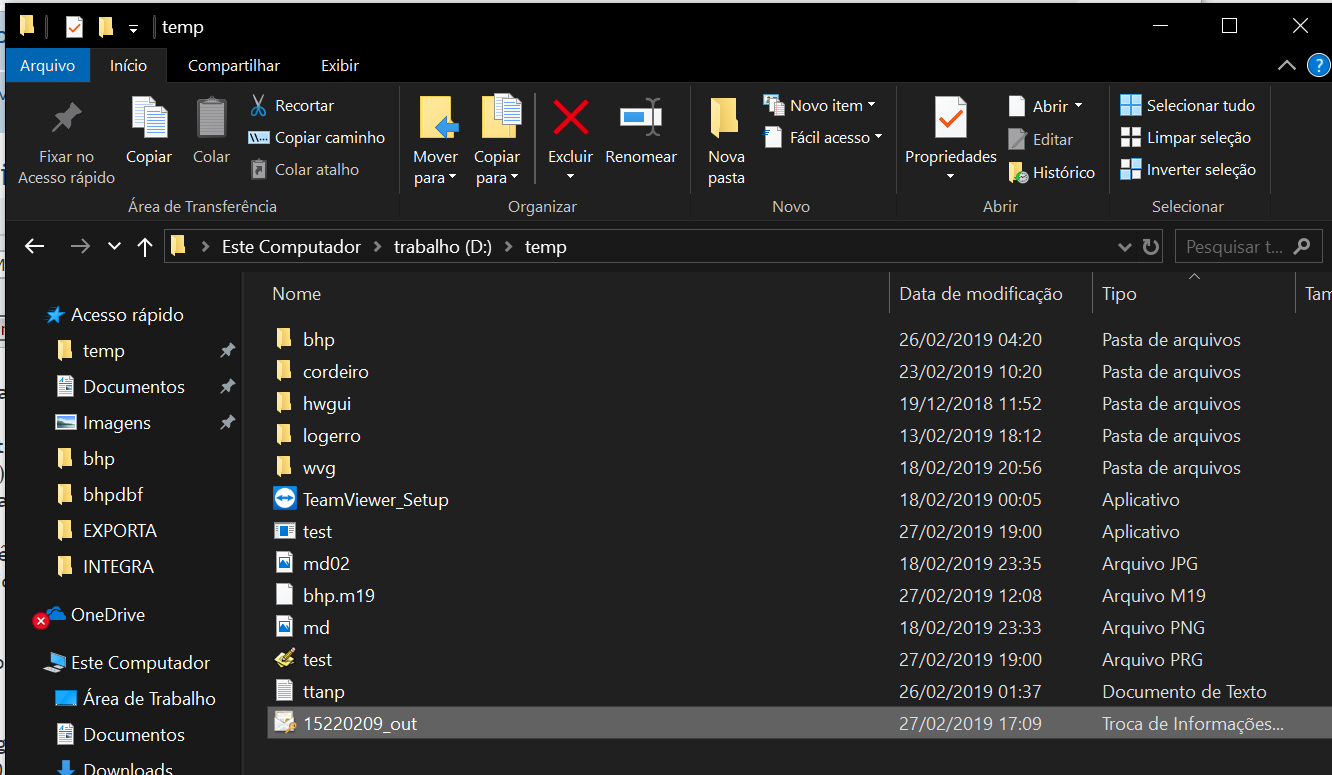
Task: Navigate up one folder level arrow
Action: pos(144,247)
